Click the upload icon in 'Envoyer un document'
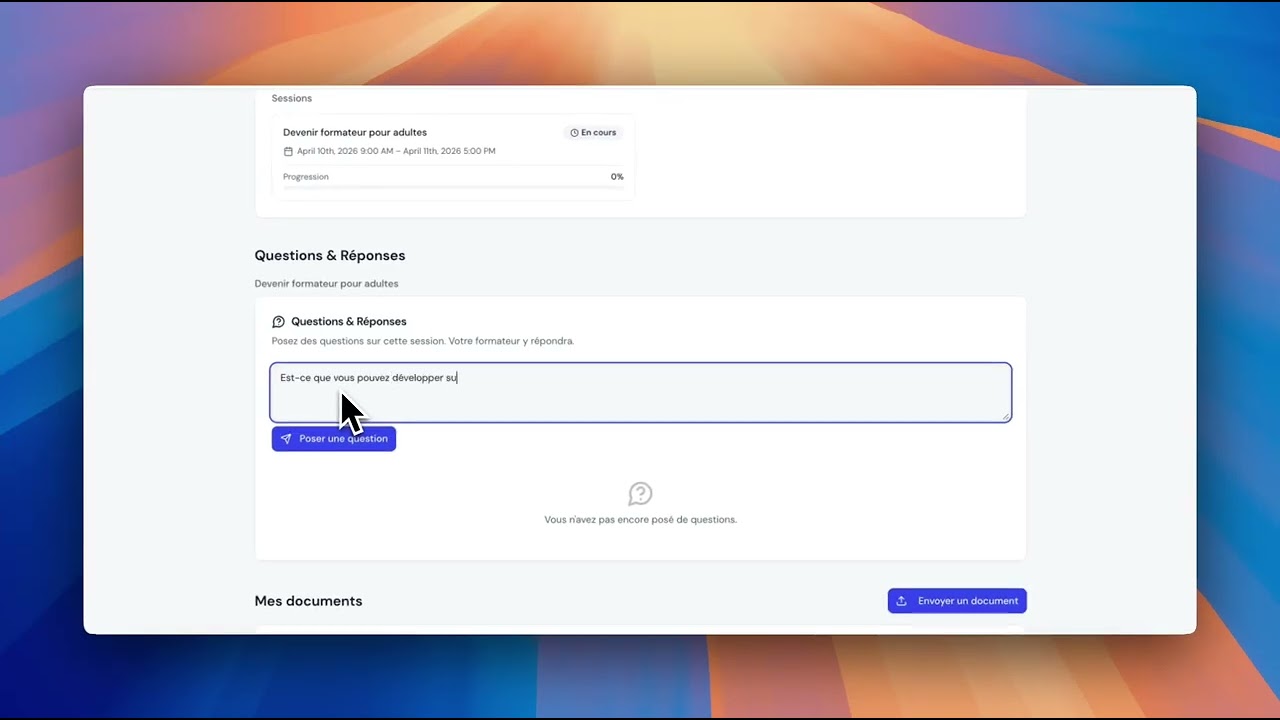Image resolution: width=1280 pixels, height=720 pixels. click(x=901, y=601)
